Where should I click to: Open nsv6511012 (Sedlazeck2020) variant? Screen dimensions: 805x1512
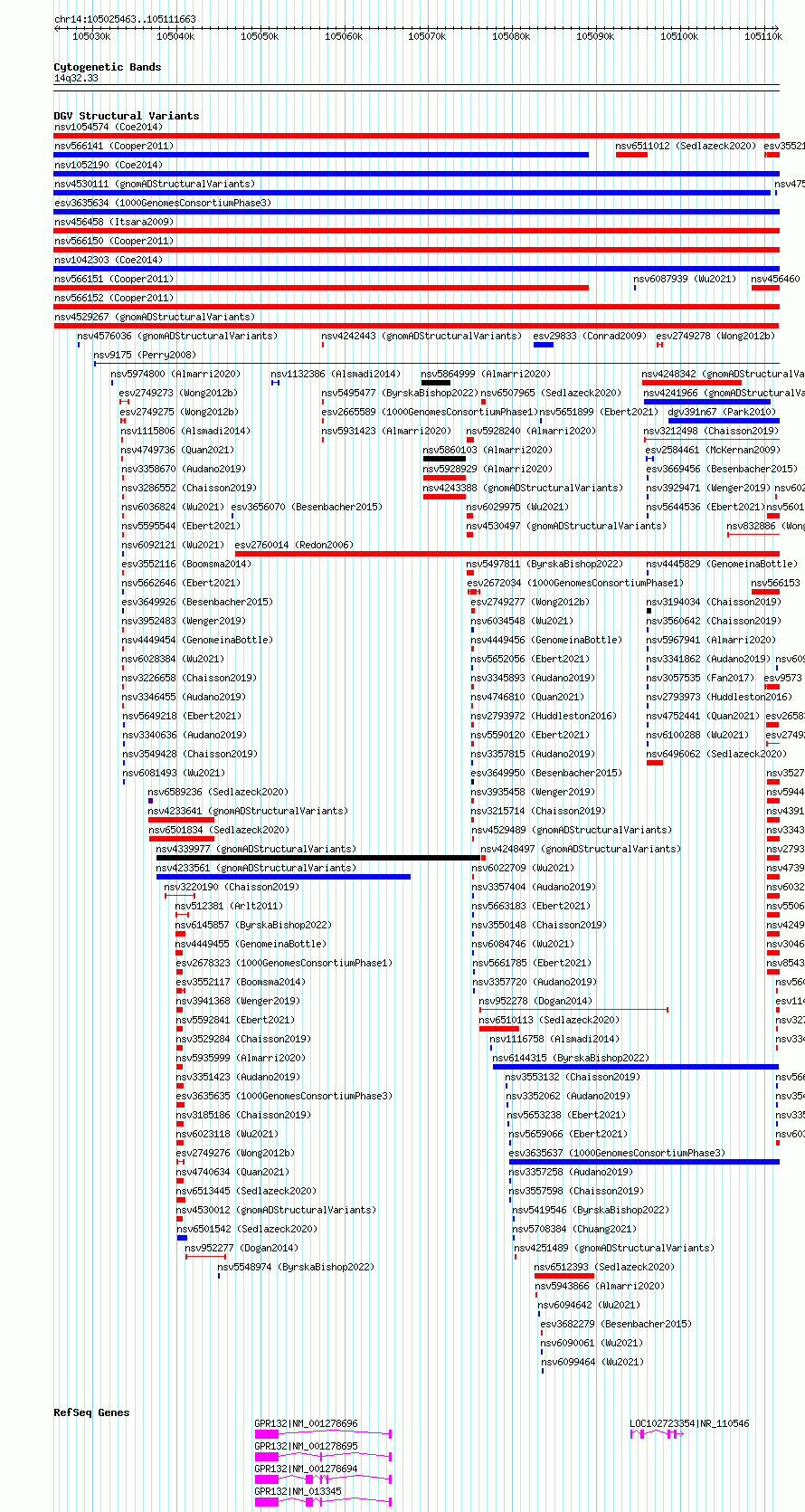[686, 146]
